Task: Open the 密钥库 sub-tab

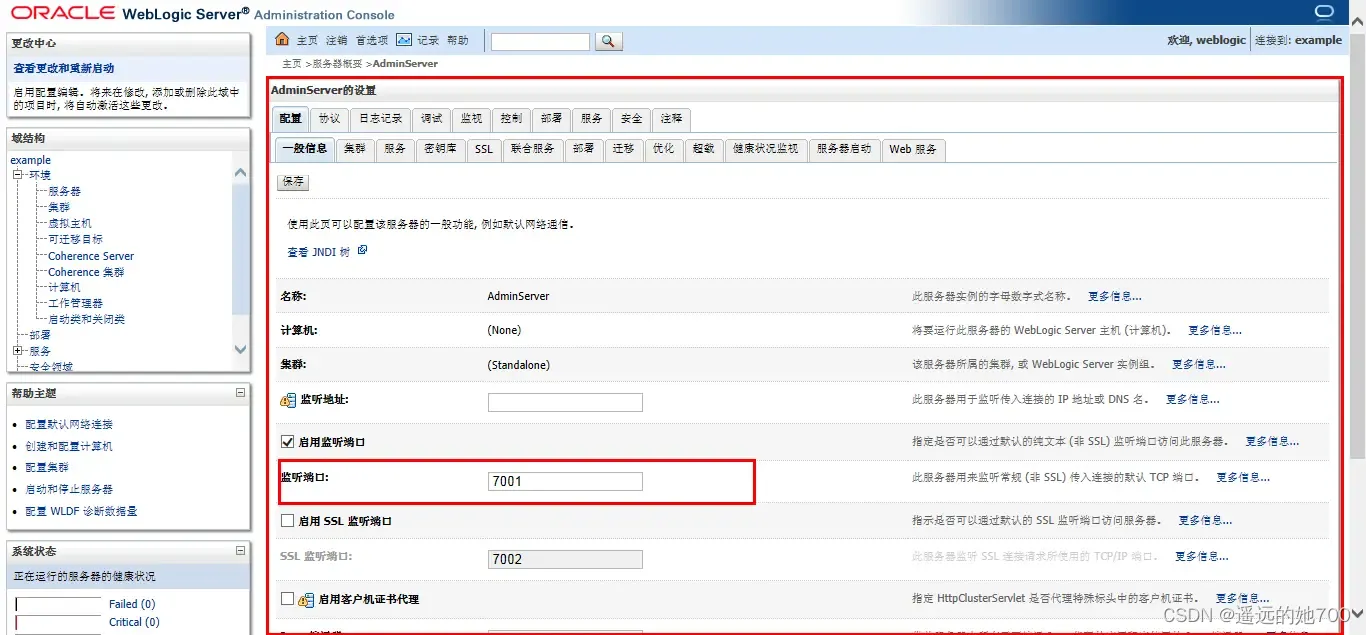Action: point(440,149)
